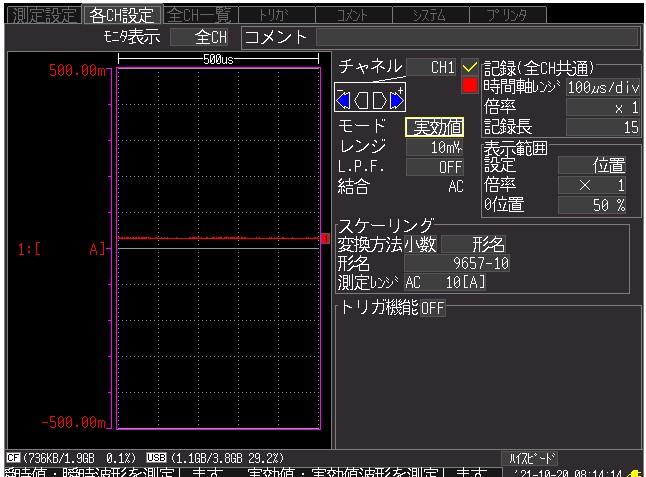Click the 記録(全CH共通) section header
The width and height of the screenshot is (646, 477).
click(x=539, y=68)
